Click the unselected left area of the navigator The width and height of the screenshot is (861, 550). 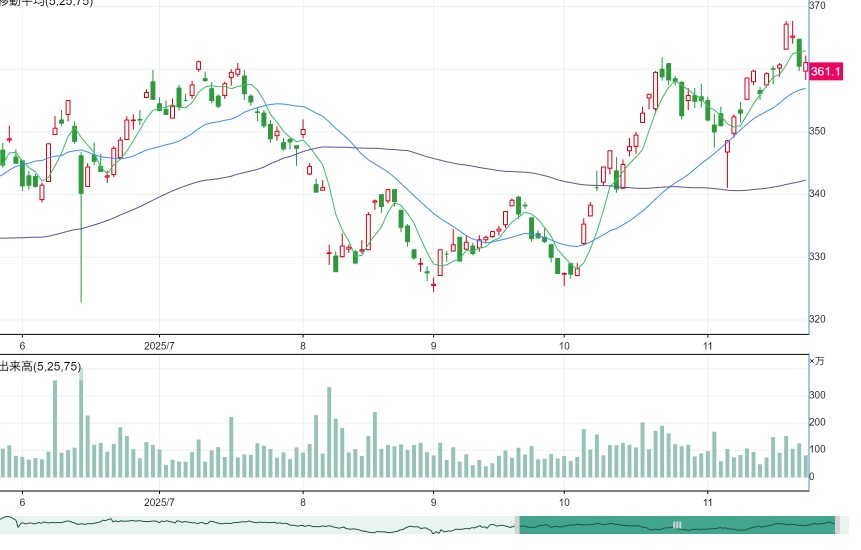click(258, 525)
